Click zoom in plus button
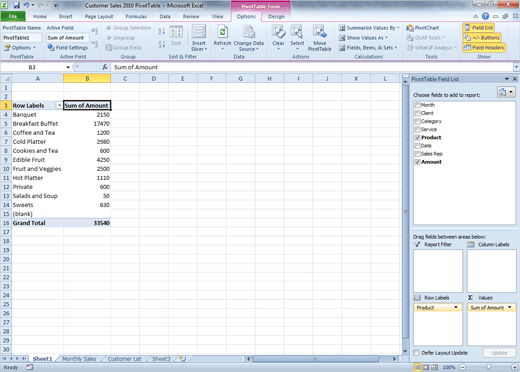This screenshot has width=520, height=372. click(515, 367)
